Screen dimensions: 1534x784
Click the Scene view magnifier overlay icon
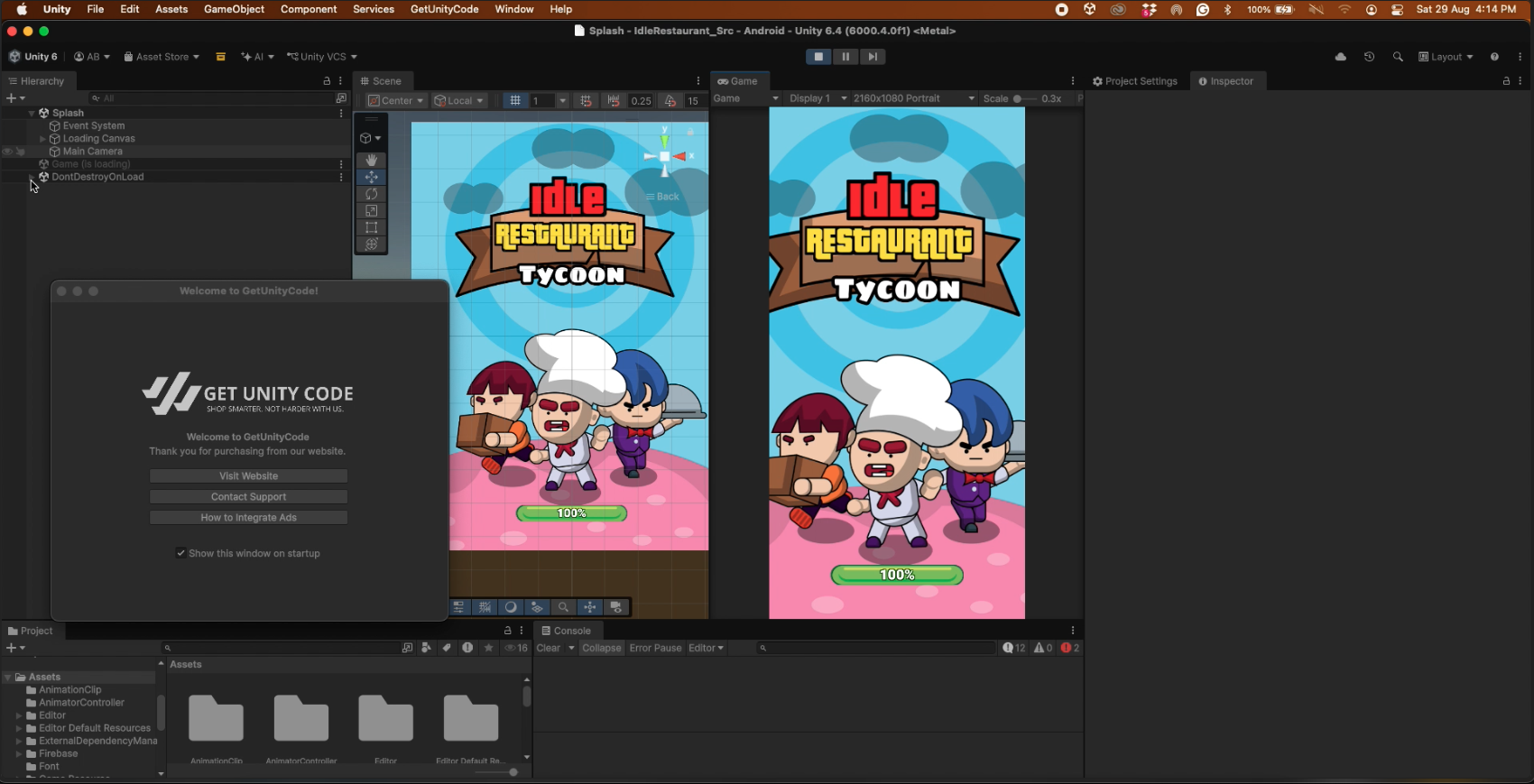(563, 607)
